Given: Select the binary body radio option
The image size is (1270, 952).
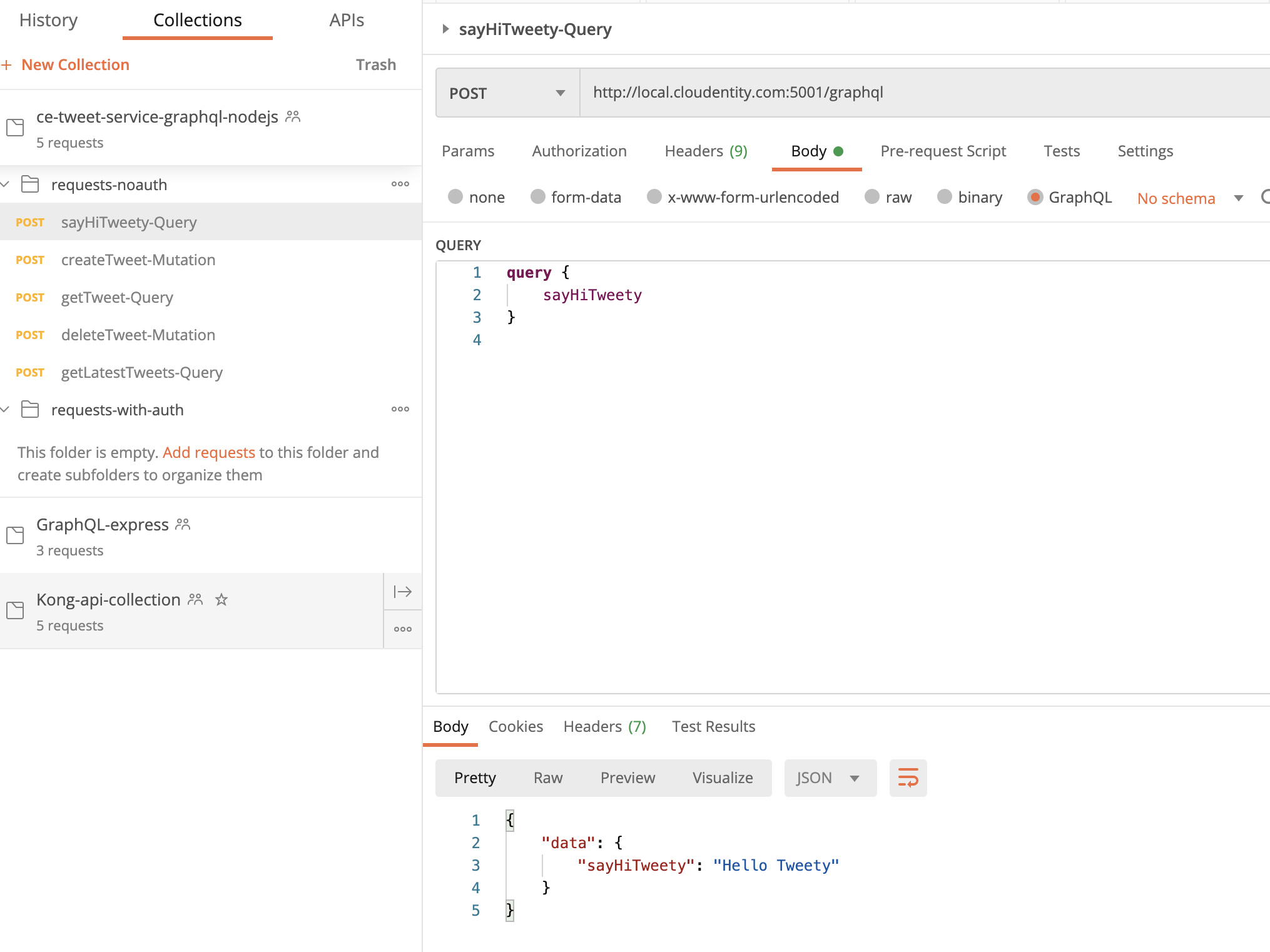Looking at the screenshot, I should pyautogui.click(x=945, y=197).
